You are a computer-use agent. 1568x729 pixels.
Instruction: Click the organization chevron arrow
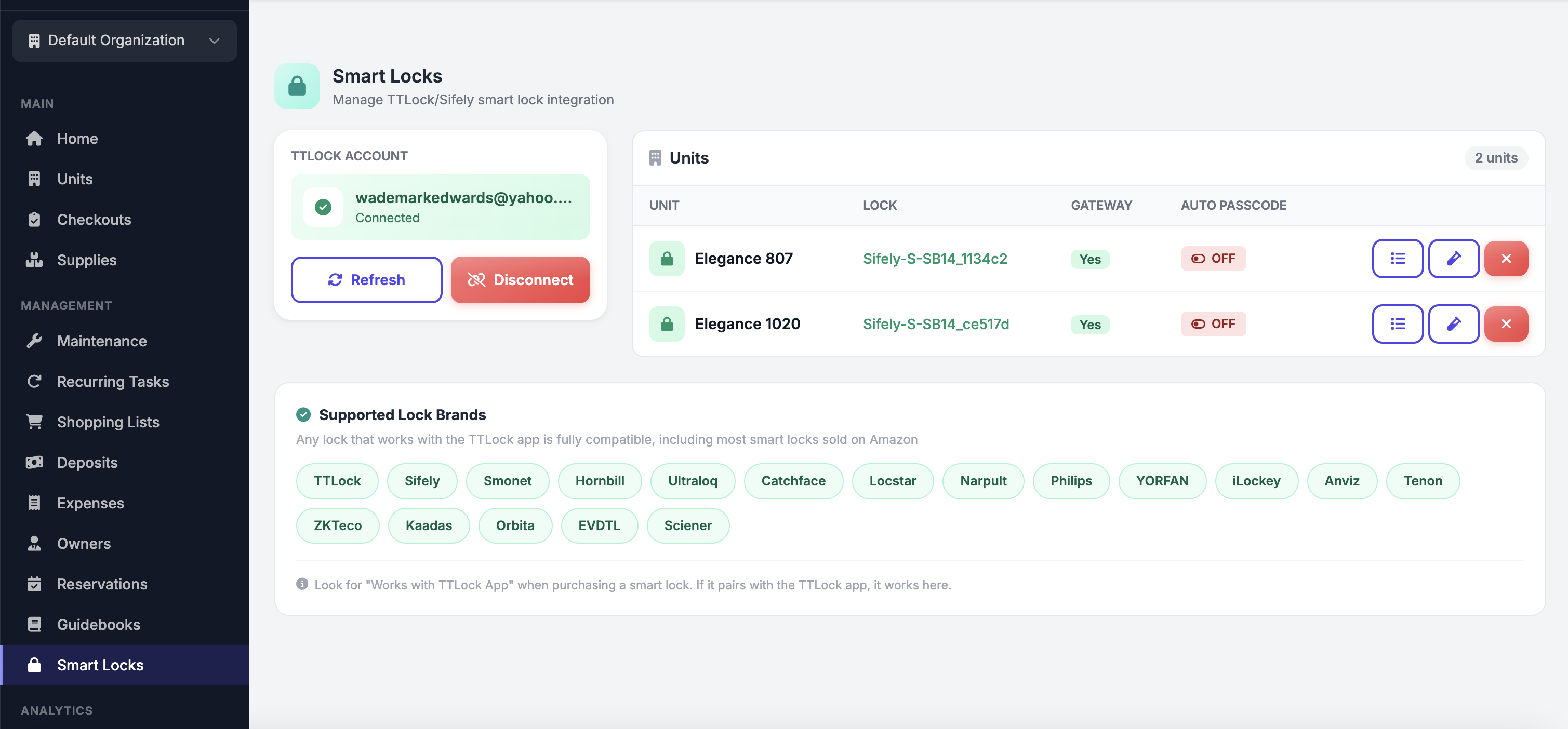point(214,41)
